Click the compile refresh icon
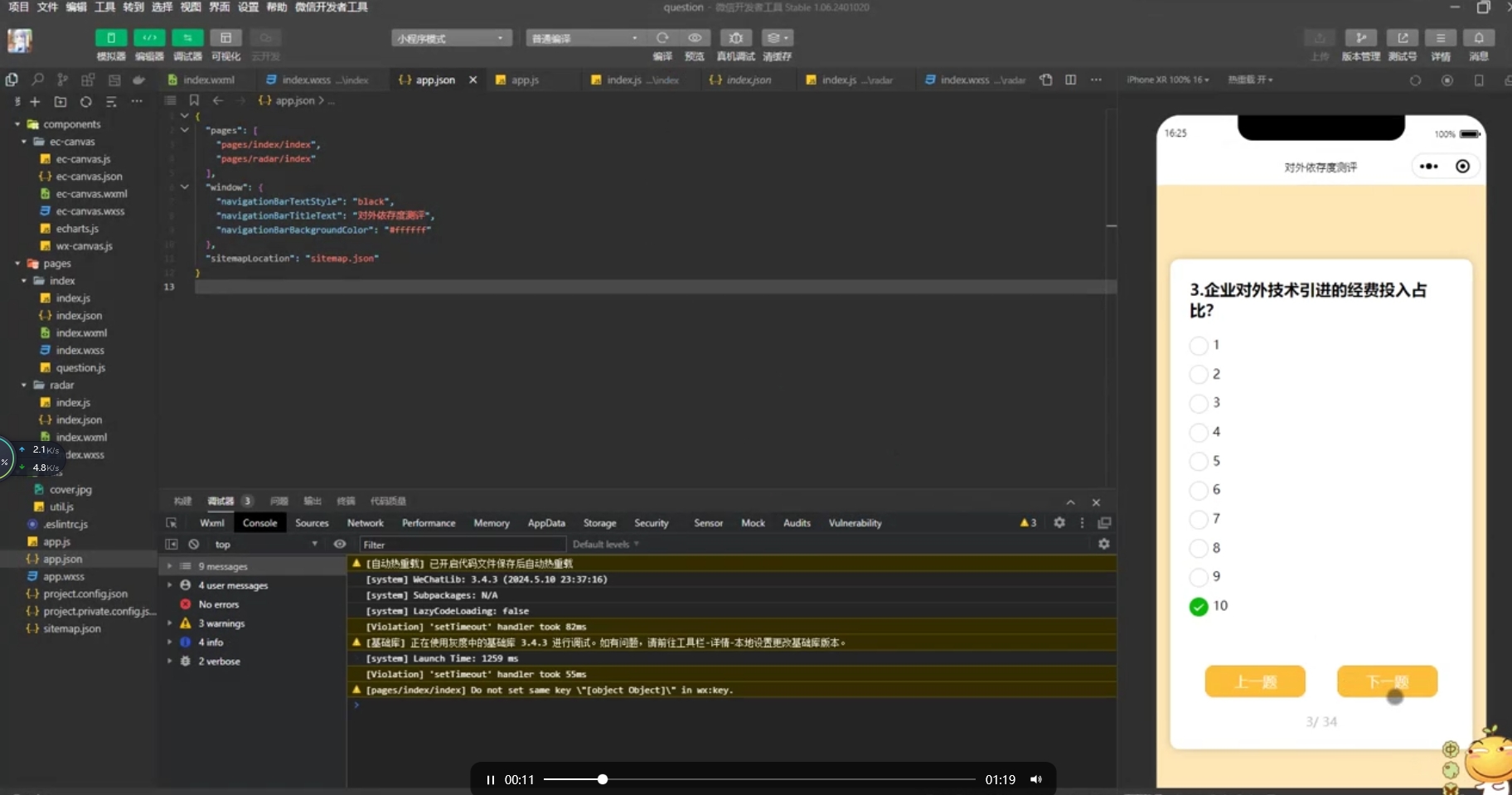Viewport: 1512px width, 795px height. click(662, 38)
